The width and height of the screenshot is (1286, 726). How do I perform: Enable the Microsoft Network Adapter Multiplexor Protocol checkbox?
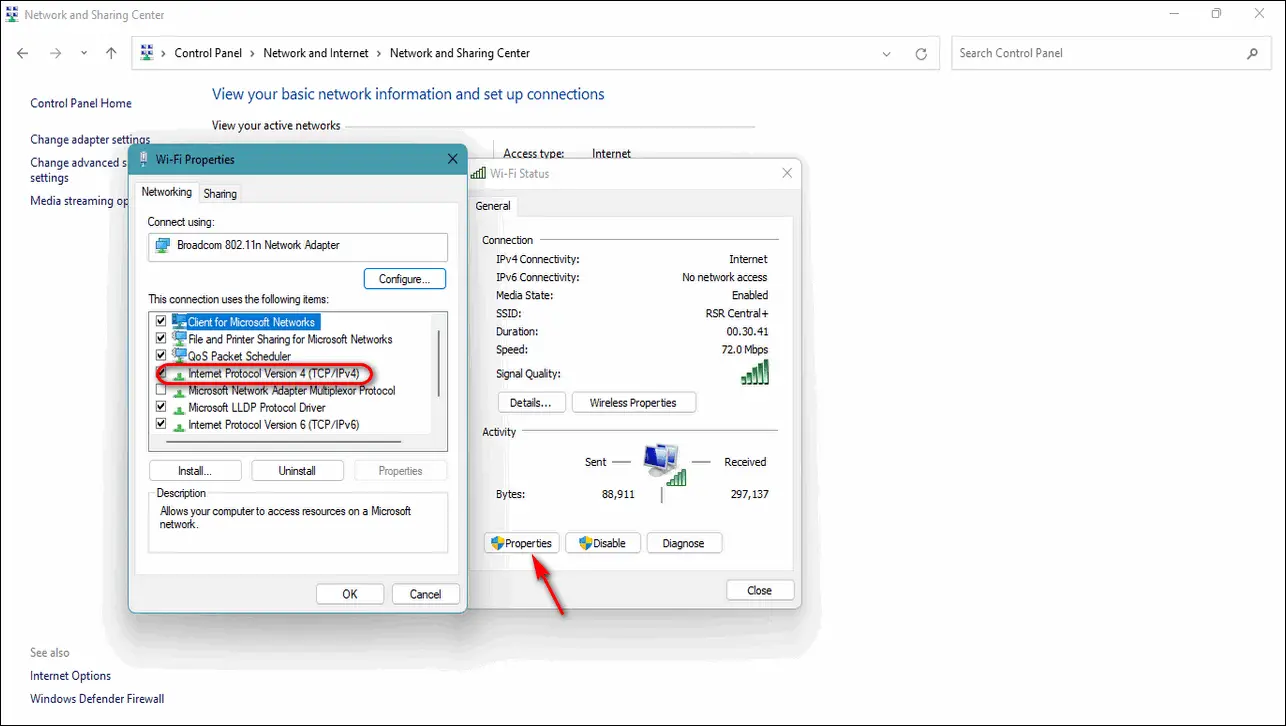(161, 391)
